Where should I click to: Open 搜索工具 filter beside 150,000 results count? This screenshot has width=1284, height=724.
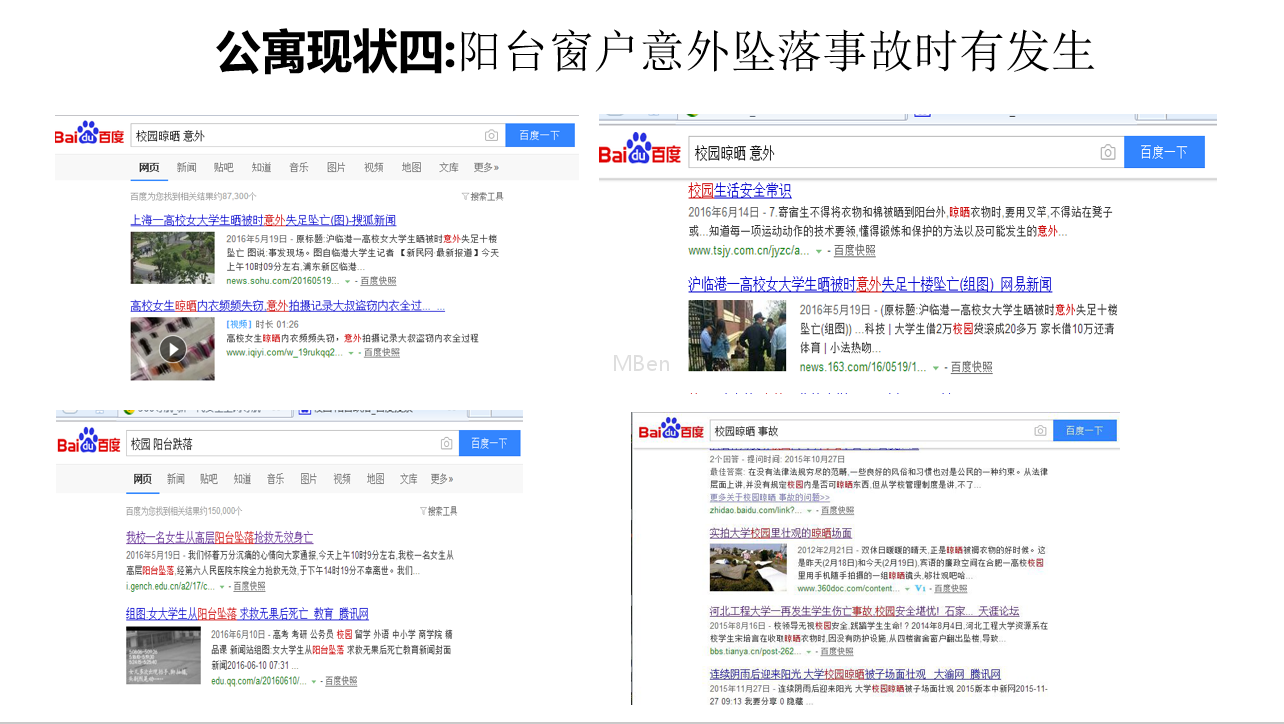pyautogui.click(x=438, y=511)
